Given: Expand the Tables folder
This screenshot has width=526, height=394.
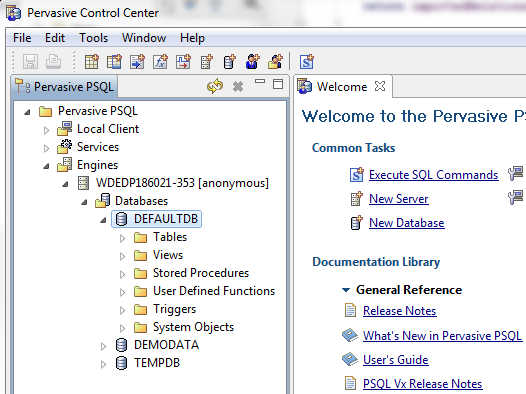Looking at the screenshot, I should click(122, 238).
